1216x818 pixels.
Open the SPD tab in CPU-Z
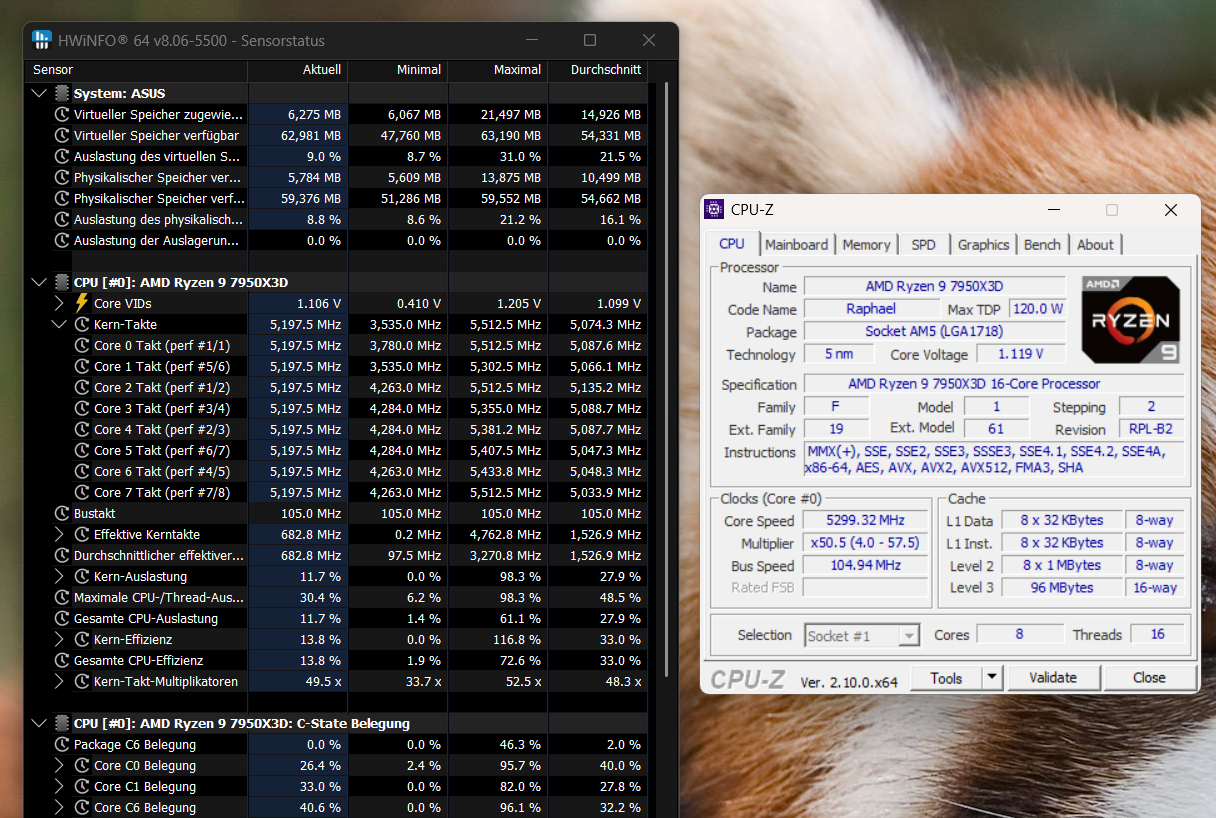923,244
